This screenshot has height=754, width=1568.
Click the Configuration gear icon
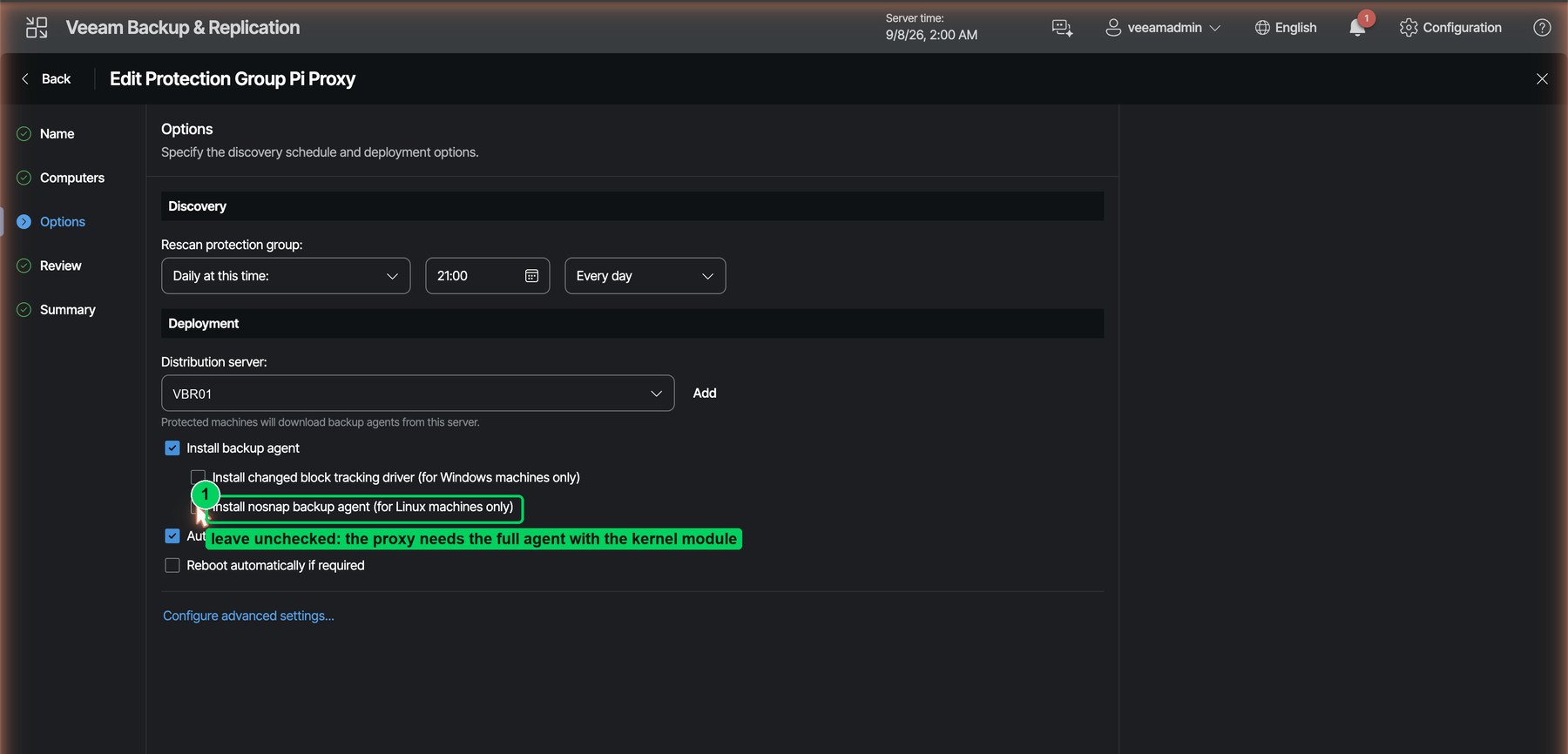(1409, 28)
